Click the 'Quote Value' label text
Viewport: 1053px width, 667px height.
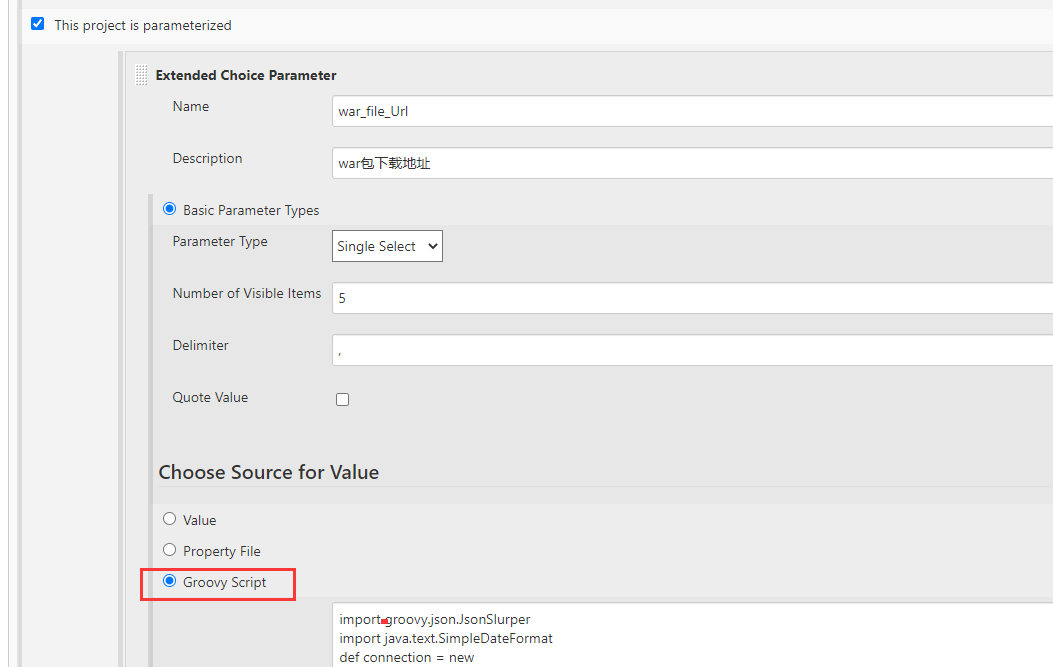(210, 398)
